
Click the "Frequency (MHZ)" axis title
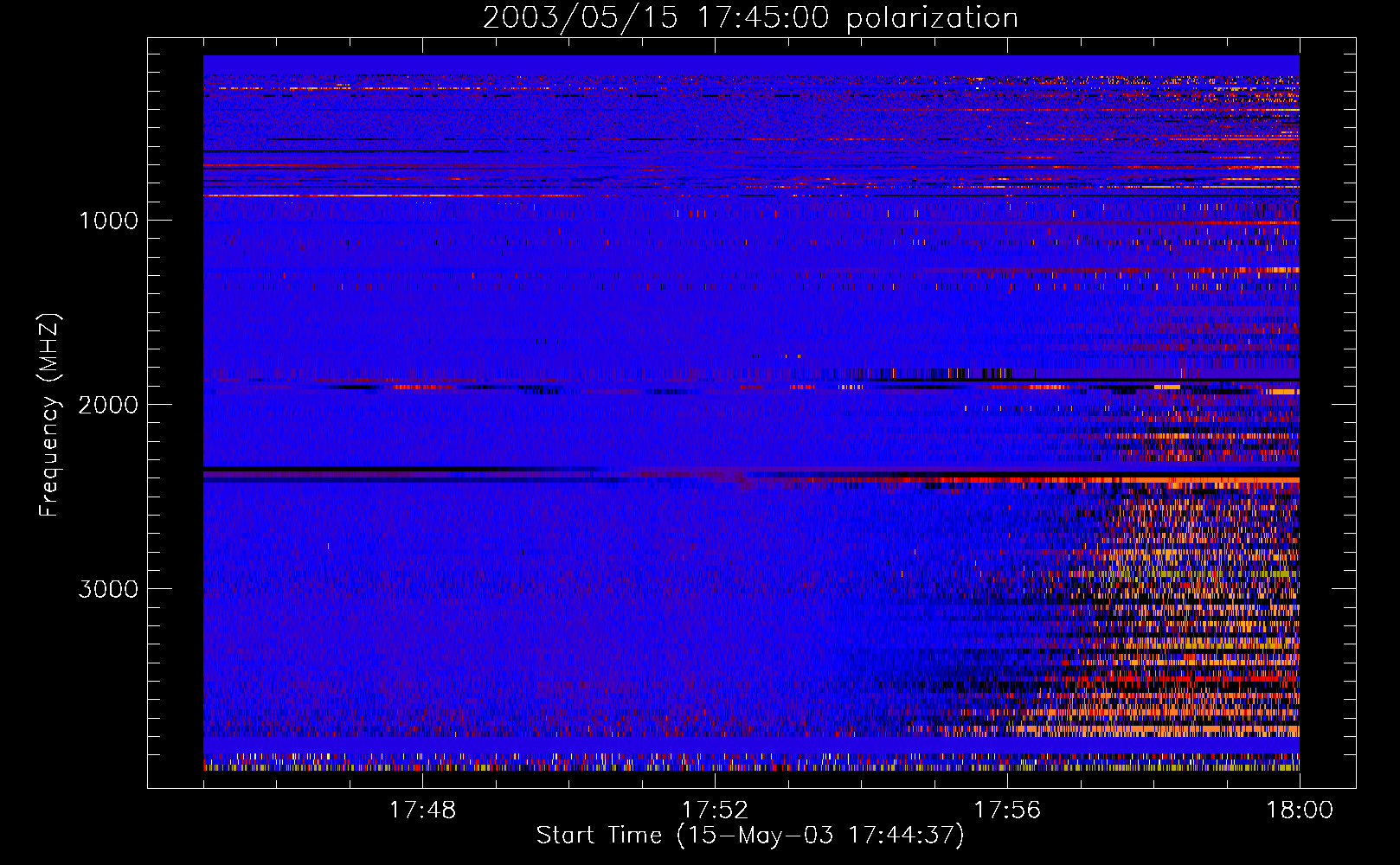point(49,415)
